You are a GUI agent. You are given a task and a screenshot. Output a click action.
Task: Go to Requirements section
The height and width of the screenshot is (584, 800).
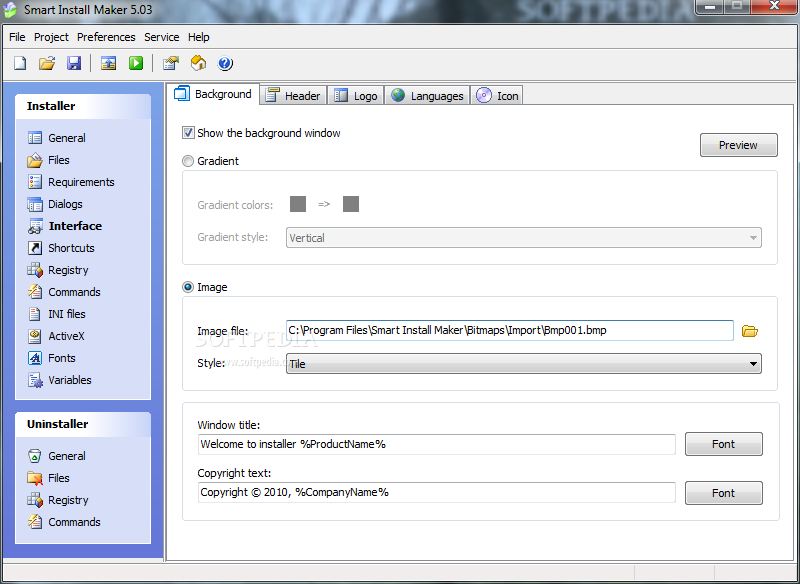[71, 182]
